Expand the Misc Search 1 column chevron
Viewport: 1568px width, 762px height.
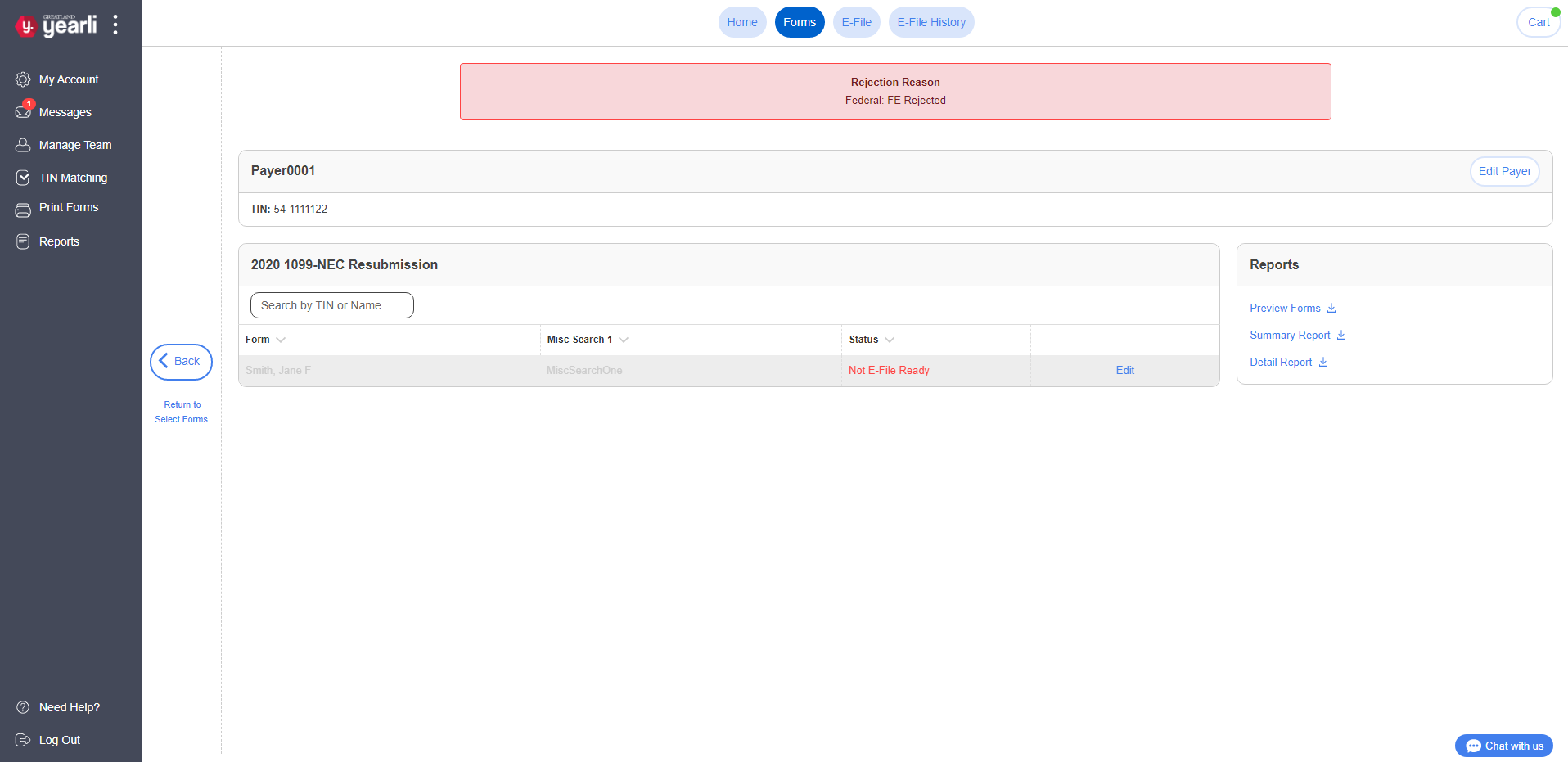point(624,340)
